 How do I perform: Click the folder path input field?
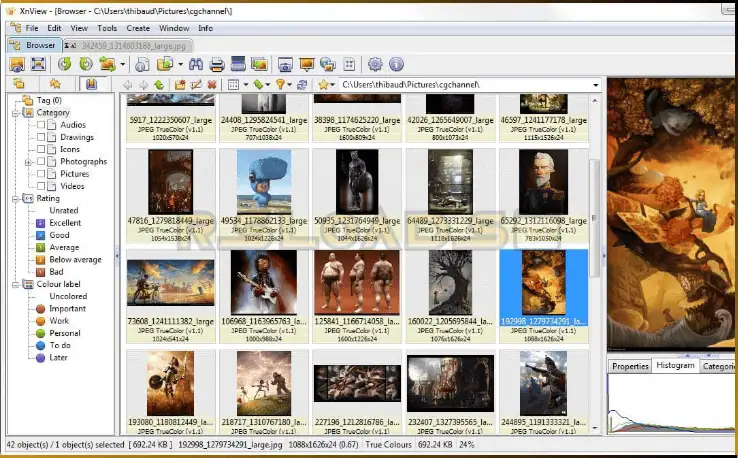(465, 85)
